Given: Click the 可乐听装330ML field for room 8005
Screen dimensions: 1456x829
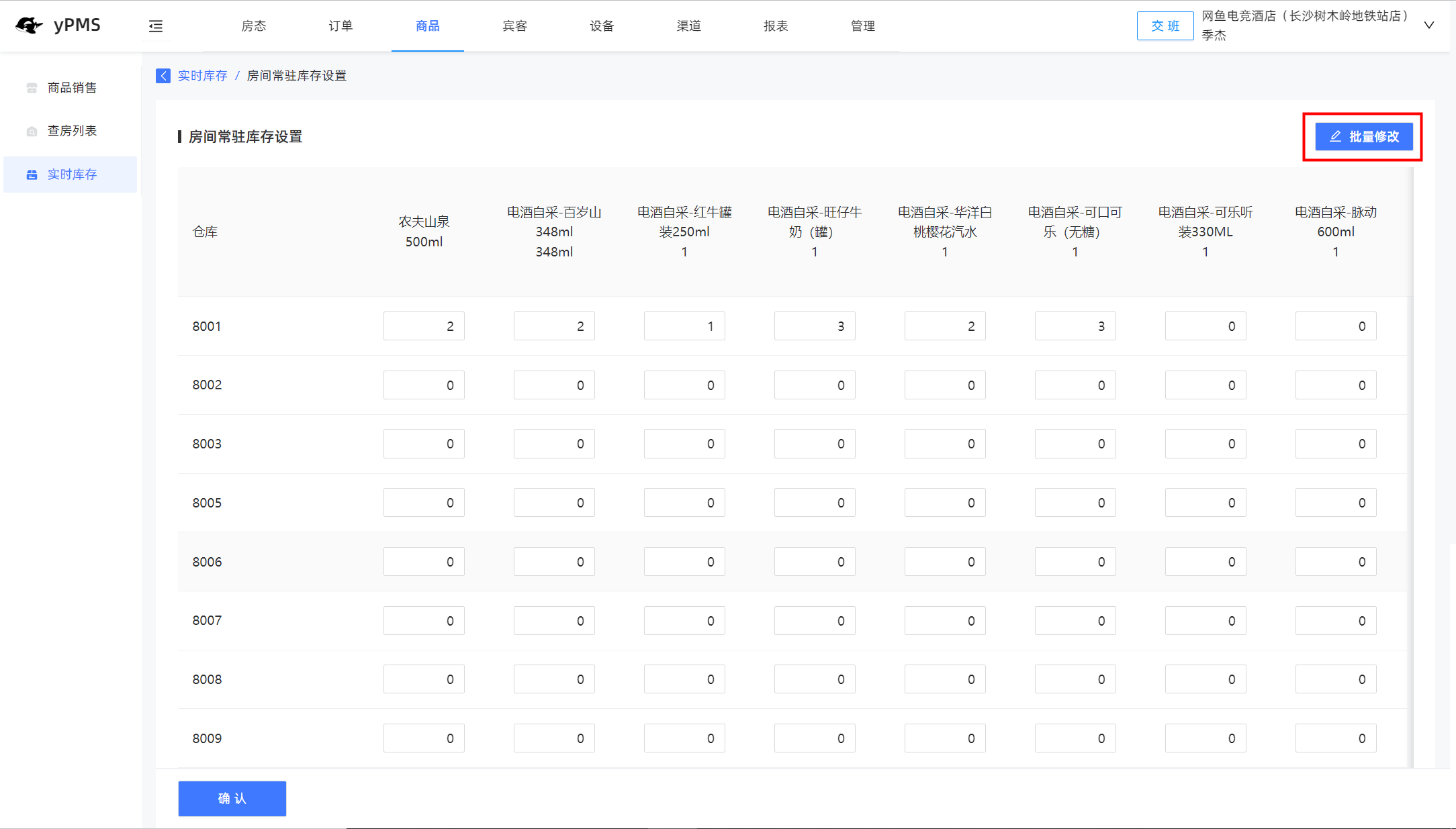Looking at the screenshot, I should point(1205,503).
